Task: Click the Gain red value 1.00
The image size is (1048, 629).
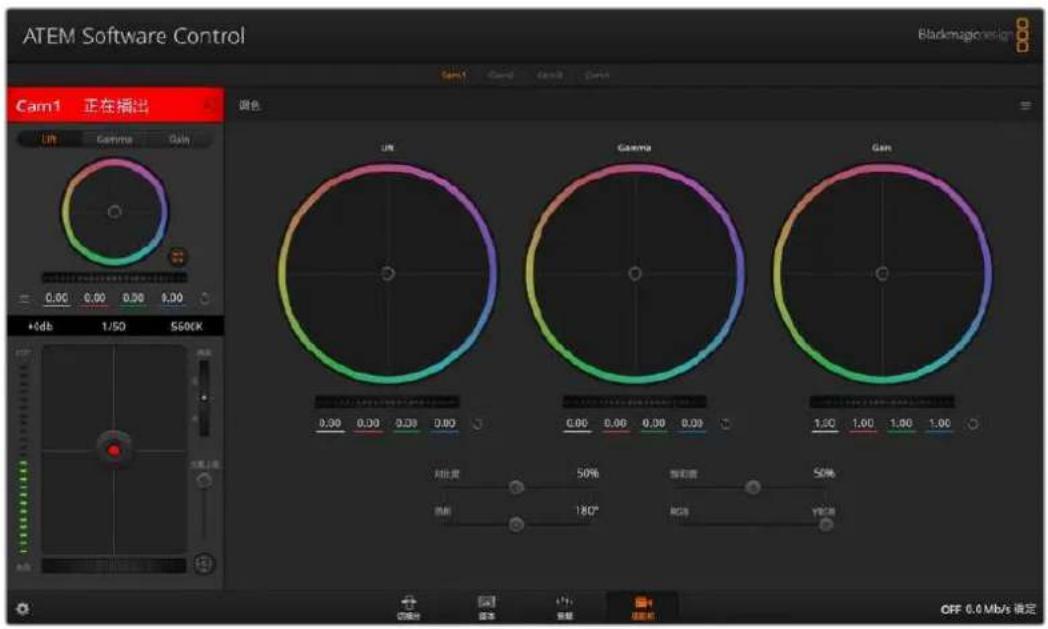Action: coord(863,424)
